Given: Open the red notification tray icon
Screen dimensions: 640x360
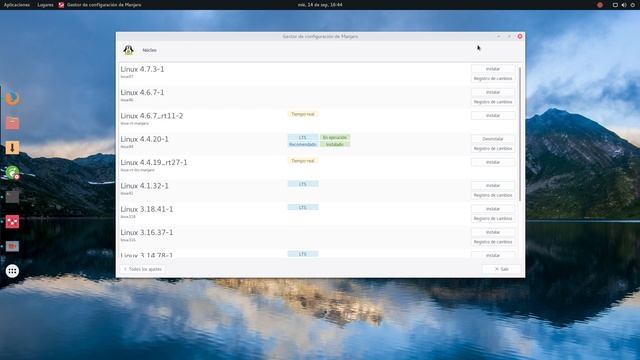Looking at the screenshot, I should [x=600, y=5].
